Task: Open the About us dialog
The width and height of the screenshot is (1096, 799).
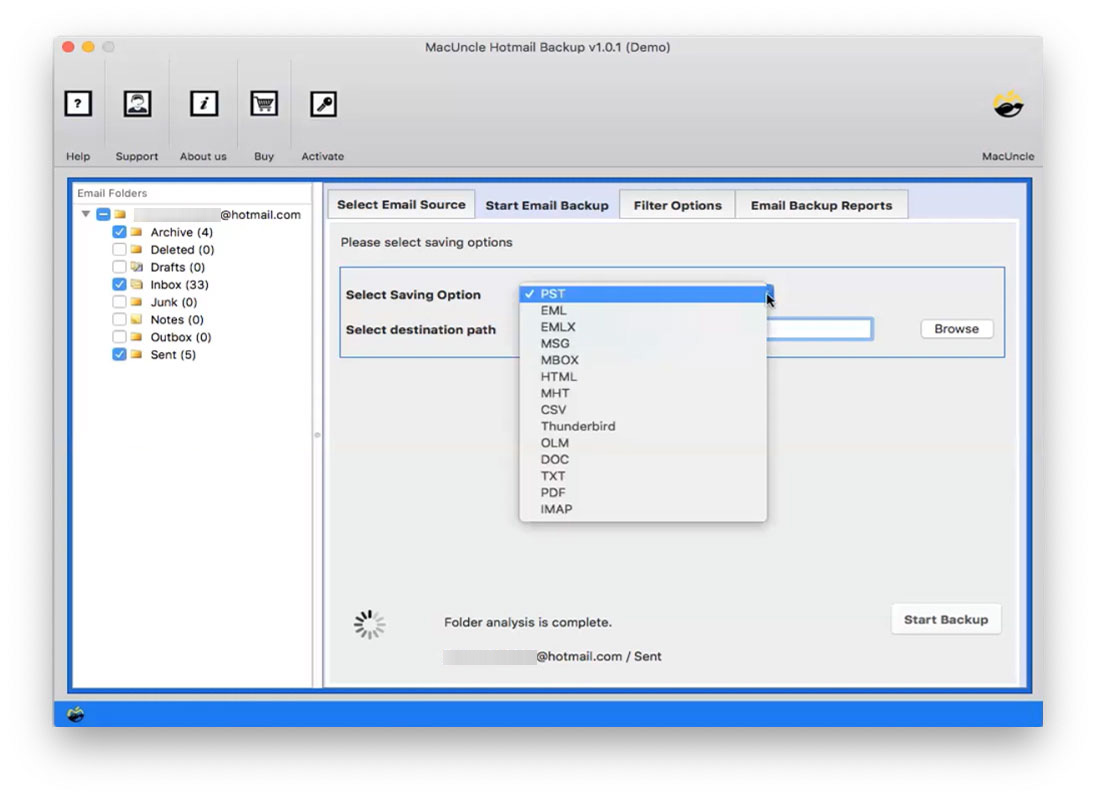Action: [x=203, y=103]
